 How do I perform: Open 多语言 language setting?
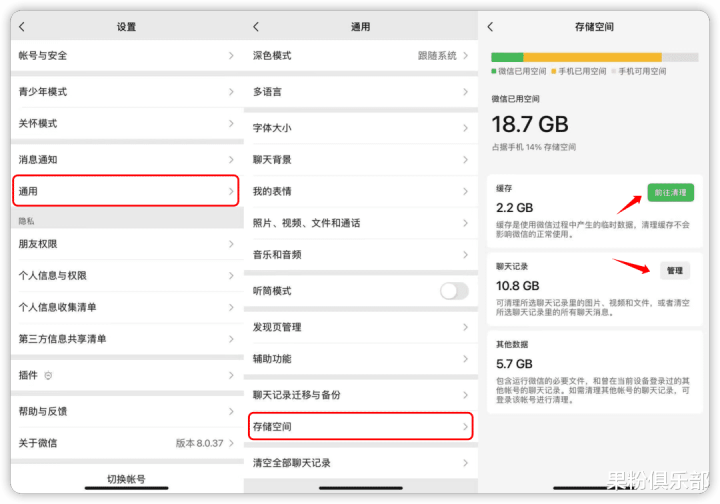coord(361,92)
